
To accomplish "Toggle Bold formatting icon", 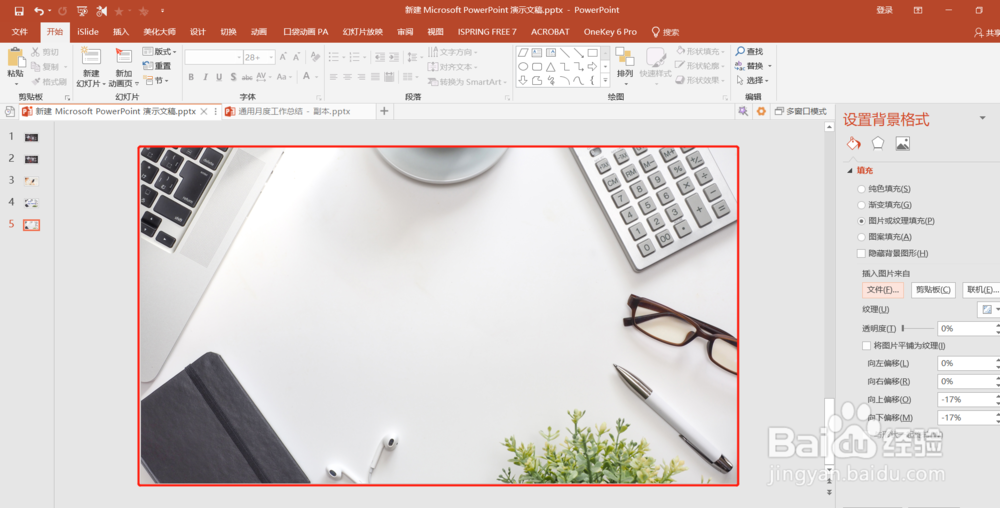I will click(x=191, y=77).
